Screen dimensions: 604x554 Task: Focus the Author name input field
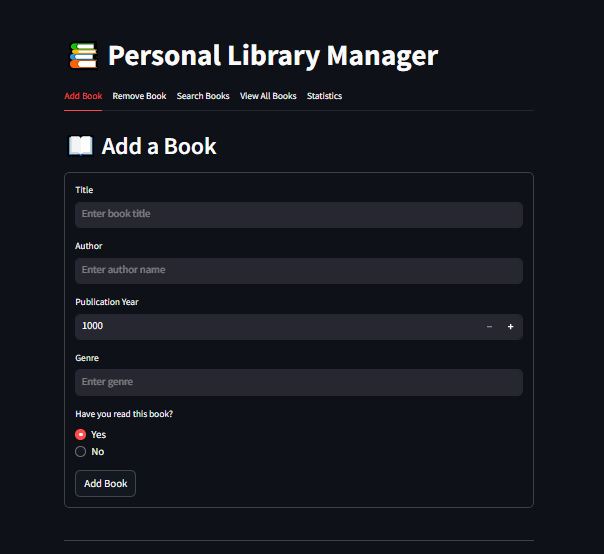299,271
